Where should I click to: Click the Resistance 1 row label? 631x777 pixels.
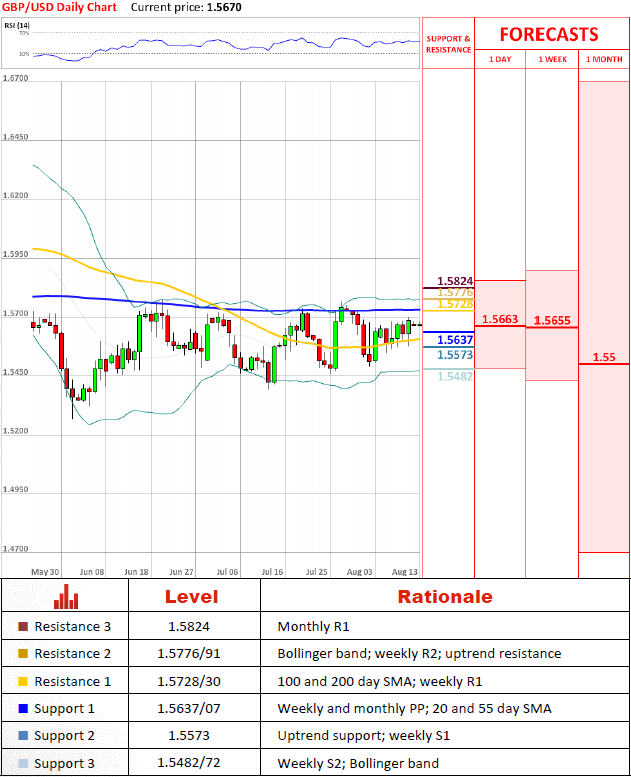click(x=72, y=681)
